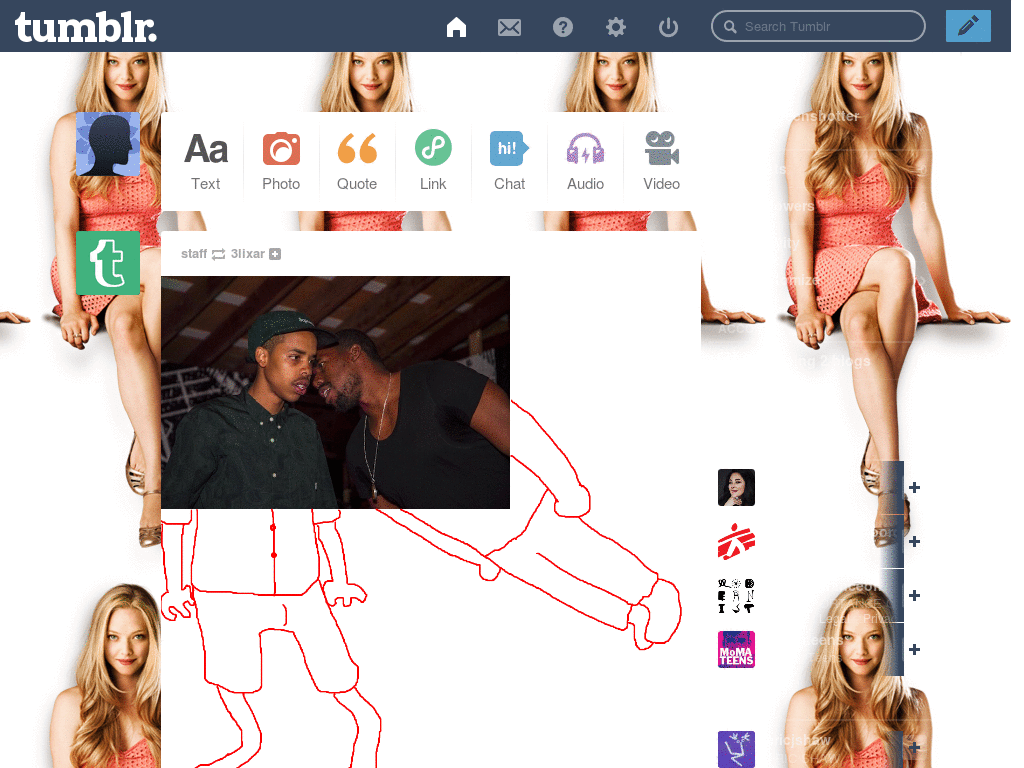Create a new Audio post
Screen dimensions: 1024x768
[x=585, y=161]
